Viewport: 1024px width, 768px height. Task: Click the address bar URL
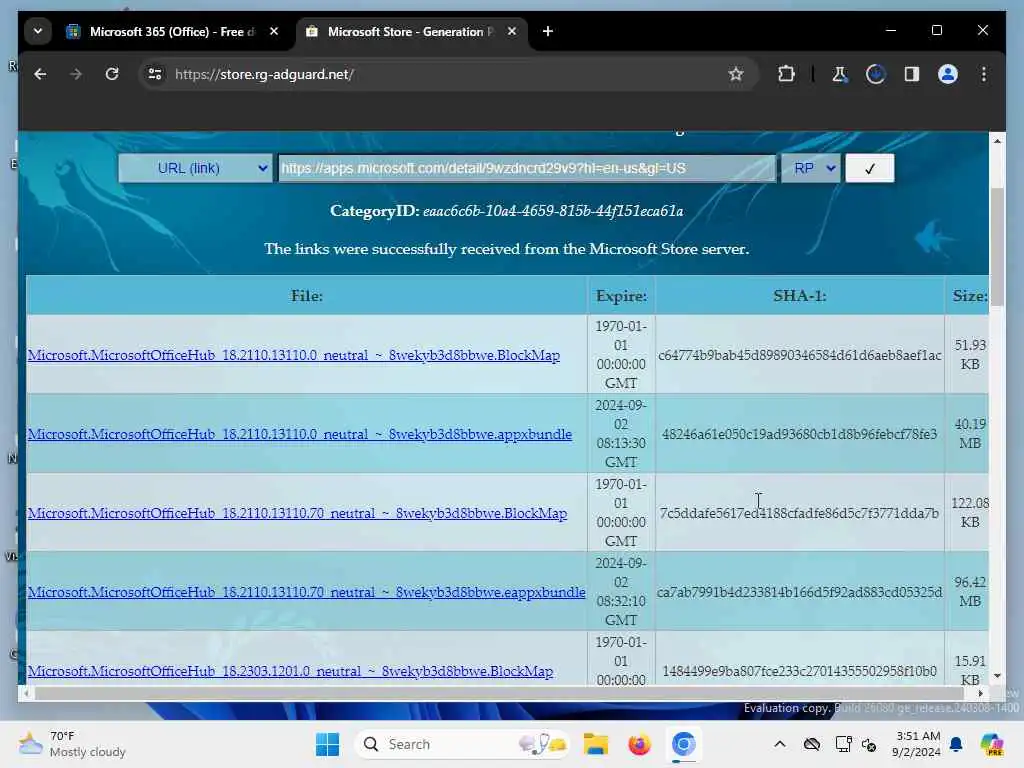[x=264, y=74]
